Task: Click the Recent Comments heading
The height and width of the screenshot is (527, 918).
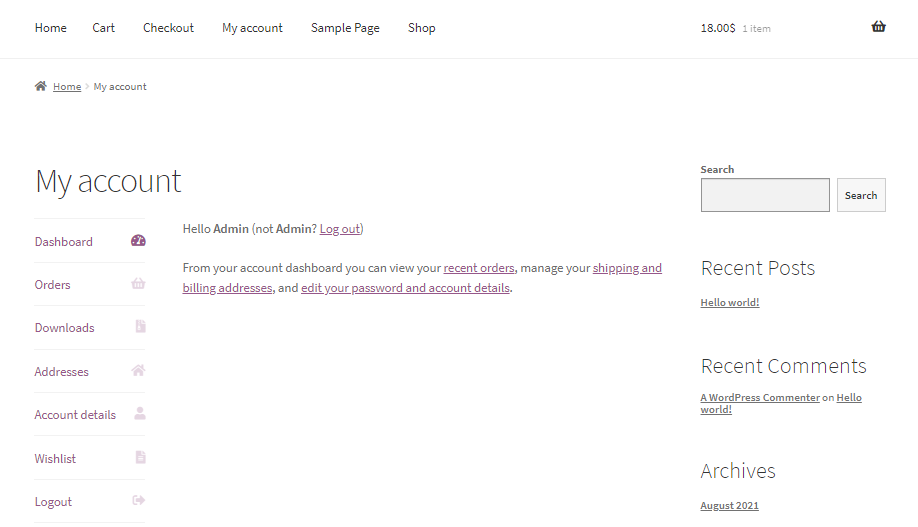Action: click(783, 366)
